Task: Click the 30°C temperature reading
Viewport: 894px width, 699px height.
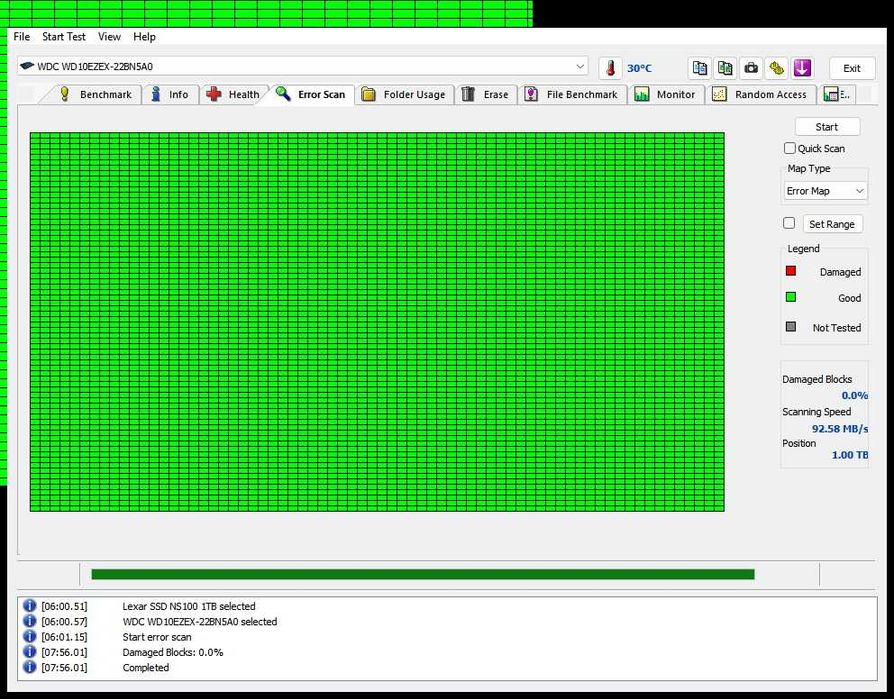Action: (639, 68)
